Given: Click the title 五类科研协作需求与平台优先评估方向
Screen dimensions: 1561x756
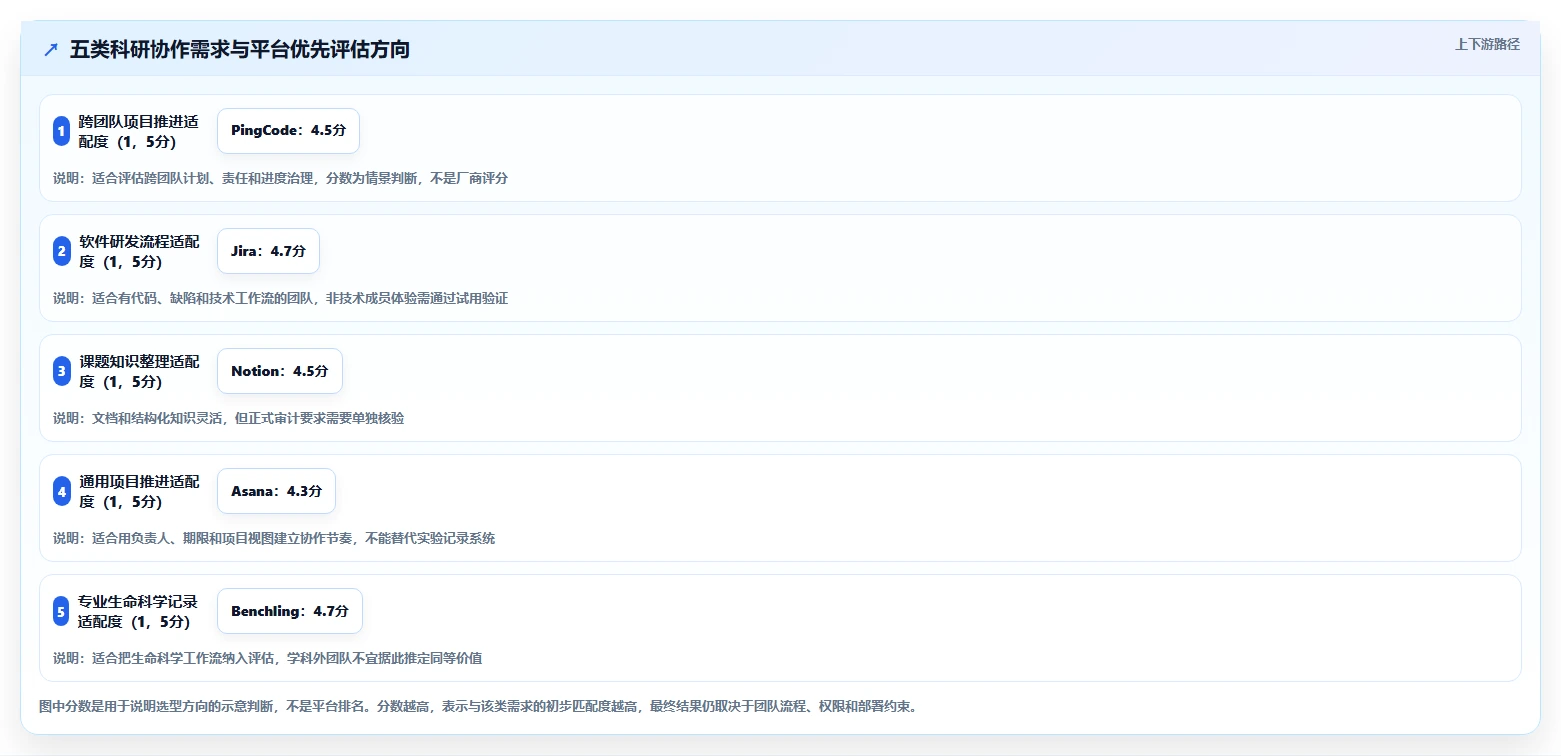Looking at the screenshot, I should pos(240,50).
